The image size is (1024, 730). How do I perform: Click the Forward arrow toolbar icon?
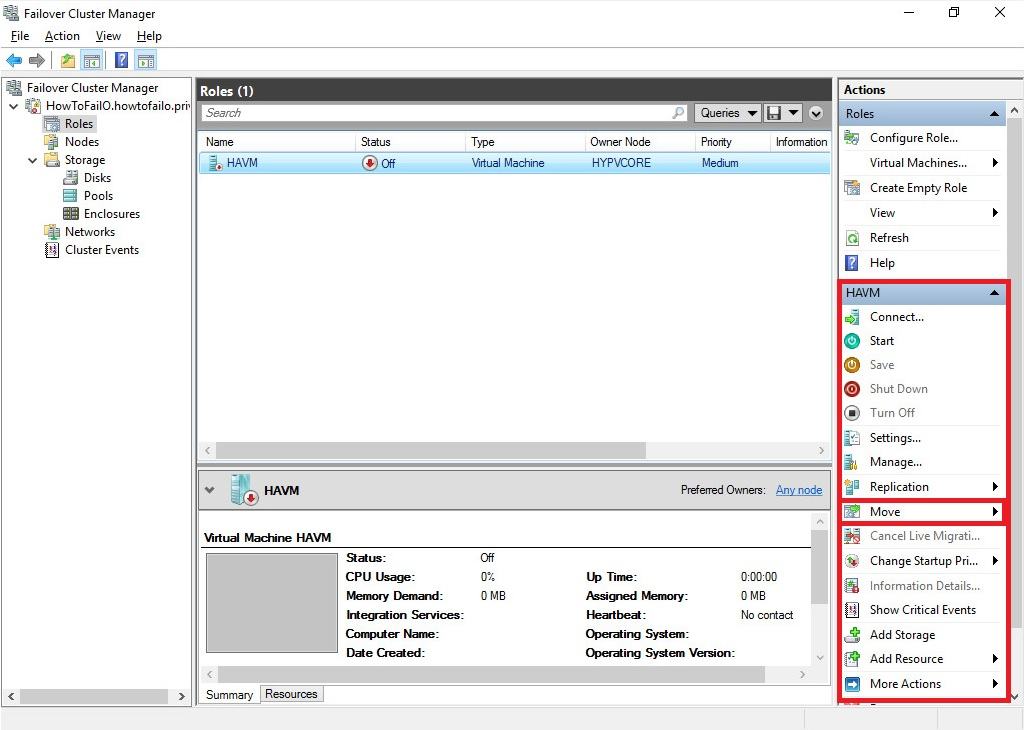click(37, 61)
